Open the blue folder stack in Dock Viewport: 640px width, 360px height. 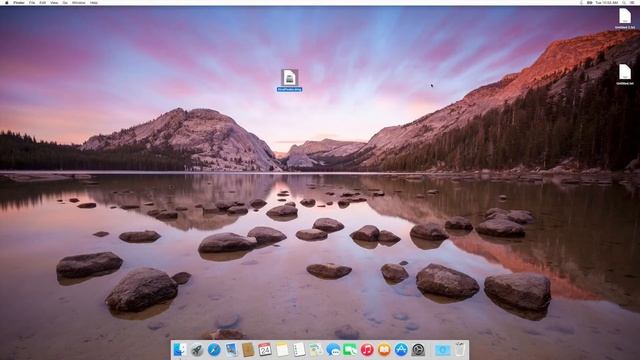442,350
